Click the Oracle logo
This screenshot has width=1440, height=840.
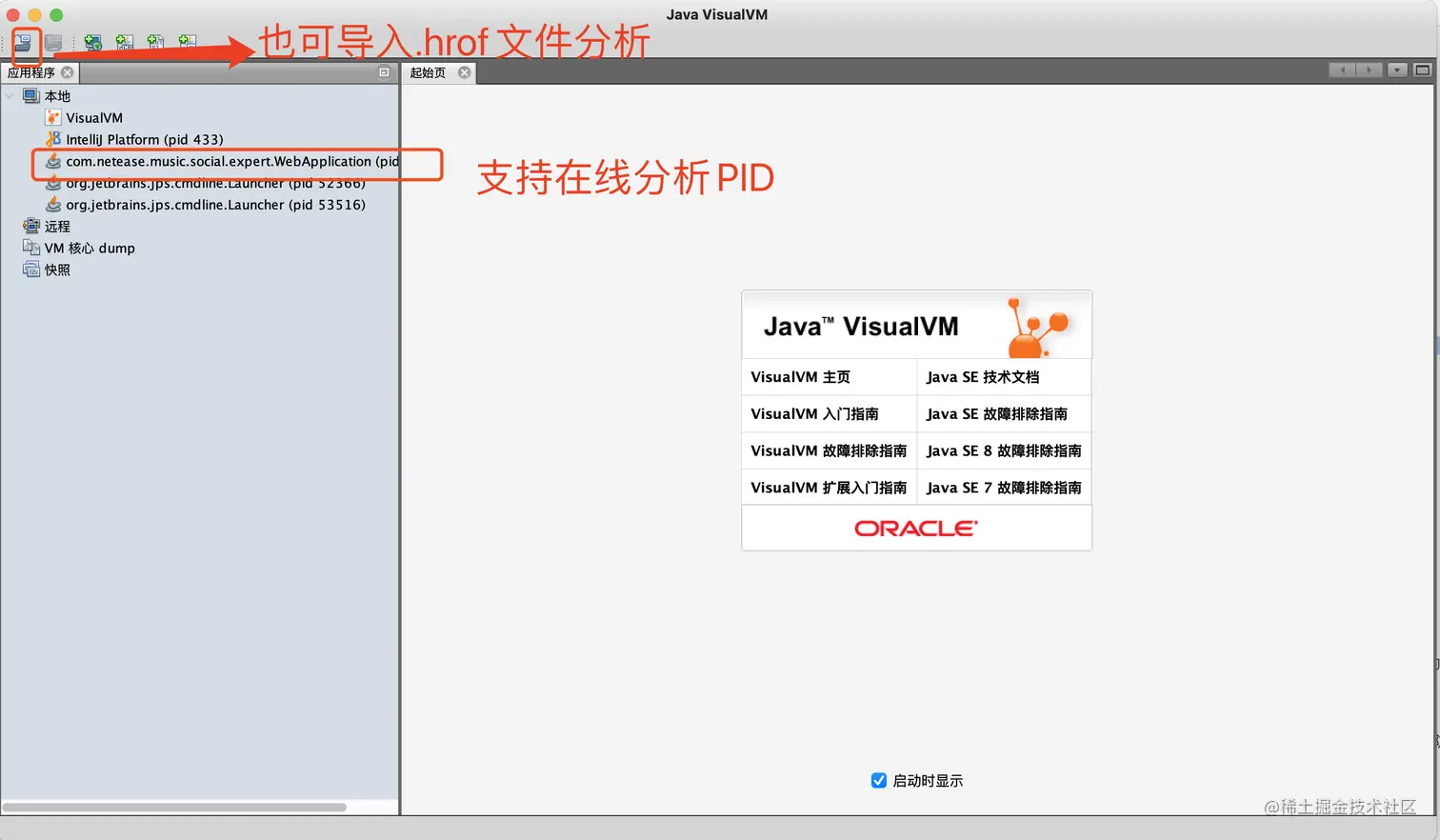click(916, 529)
